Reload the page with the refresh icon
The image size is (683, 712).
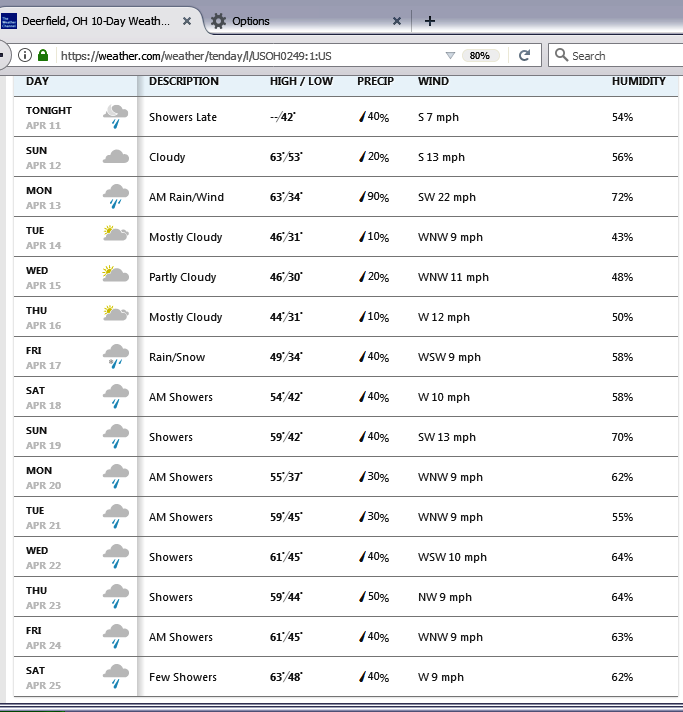click(x=525, y=55)
